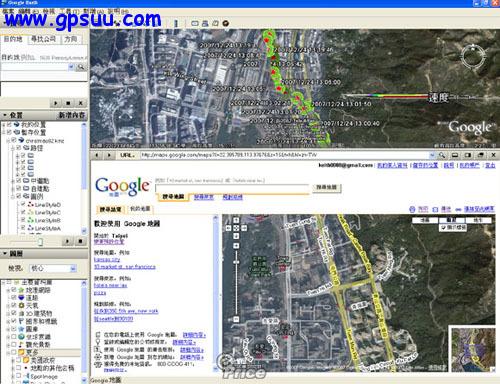Viewport: 500px width, 384px height.
Task: Click the round black icon in top toolbar
Action: pyautogui.click(x=226, y=23)
